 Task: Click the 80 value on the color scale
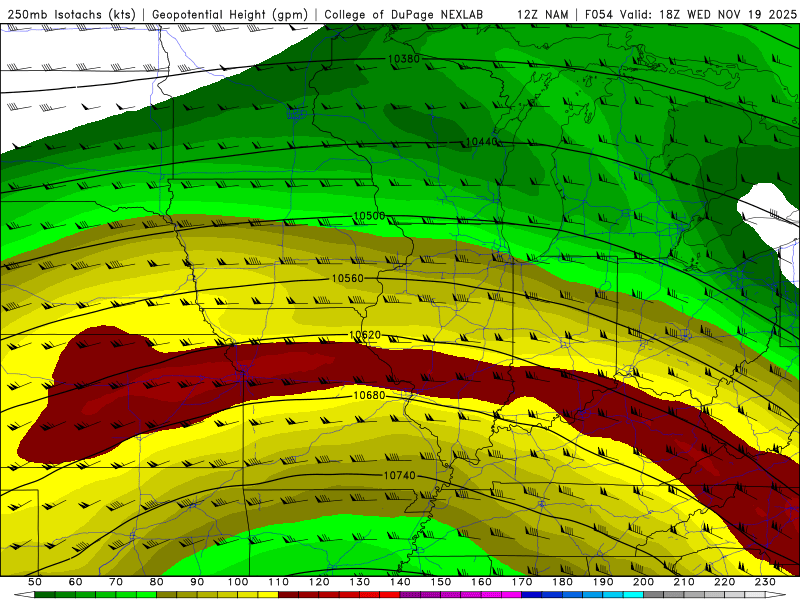(x=157, y=582)
